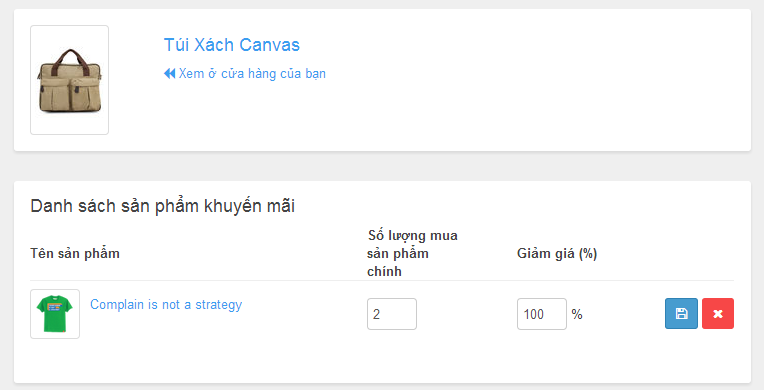Click the word strategy in the t-shirt link

click(x=219, y=305)
